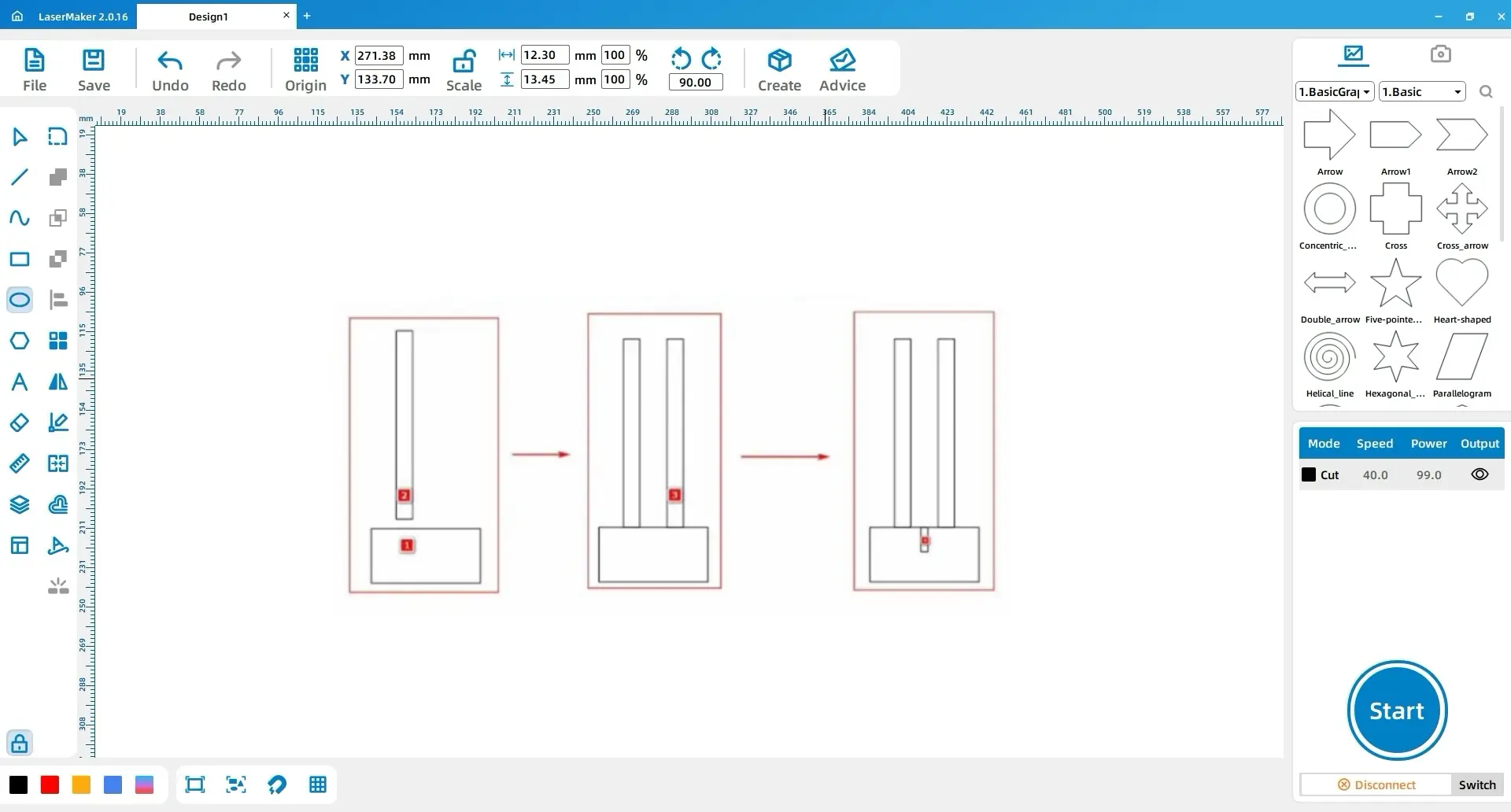Open the File menu
Image resolution: width=1511 pixels, height=812 pixels.
35,70
